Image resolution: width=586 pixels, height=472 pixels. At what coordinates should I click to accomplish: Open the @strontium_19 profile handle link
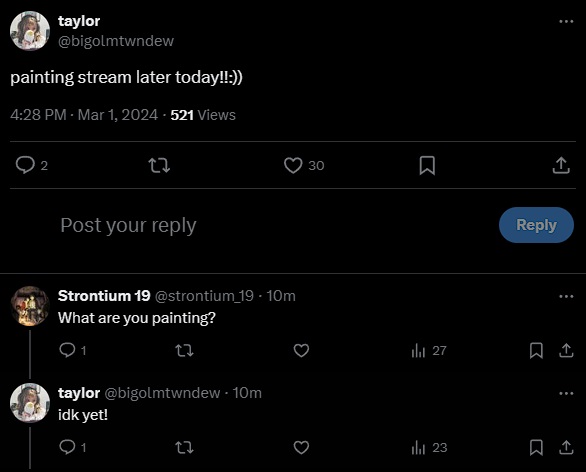(204, 296)
